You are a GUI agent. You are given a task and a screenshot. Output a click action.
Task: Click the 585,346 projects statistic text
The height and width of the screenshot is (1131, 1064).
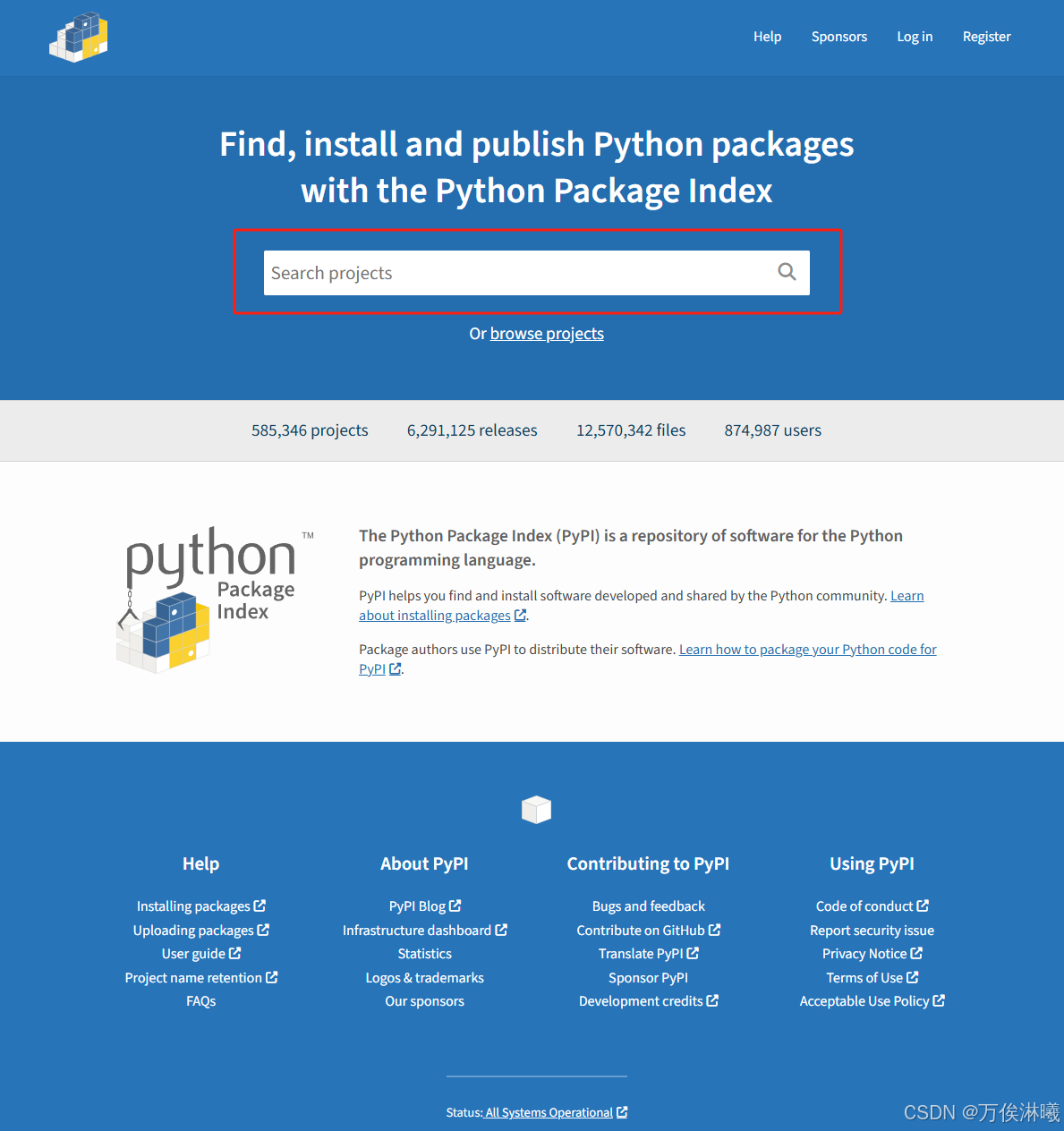pos(310,430)
